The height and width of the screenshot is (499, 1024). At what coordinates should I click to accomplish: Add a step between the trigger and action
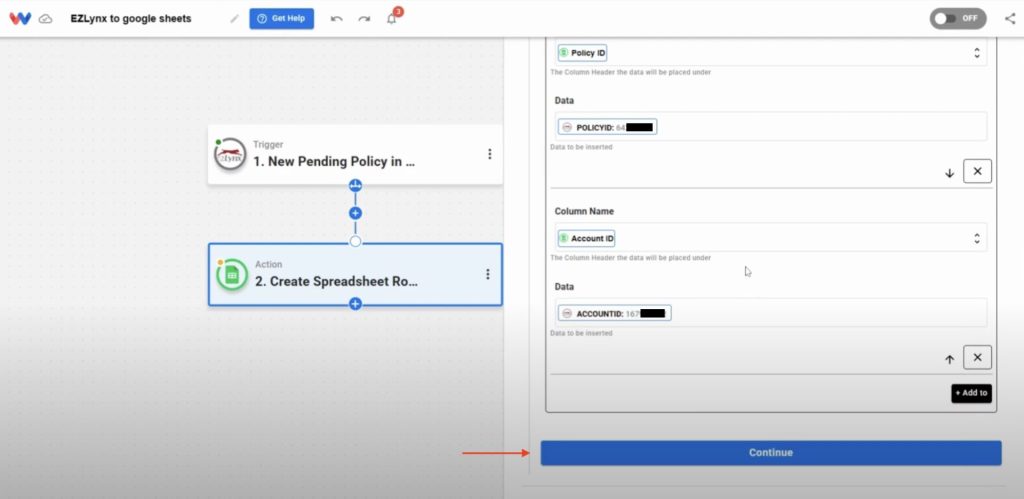[355, 213]
